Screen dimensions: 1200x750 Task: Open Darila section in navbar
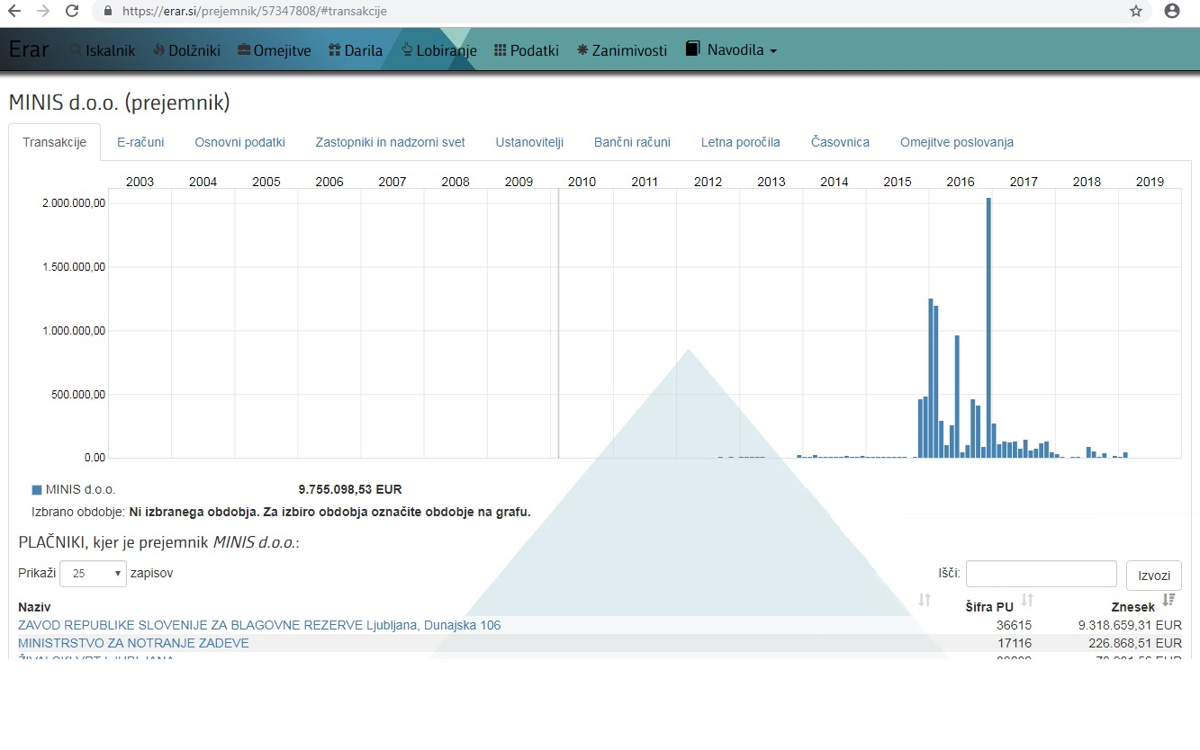(356, 50)
